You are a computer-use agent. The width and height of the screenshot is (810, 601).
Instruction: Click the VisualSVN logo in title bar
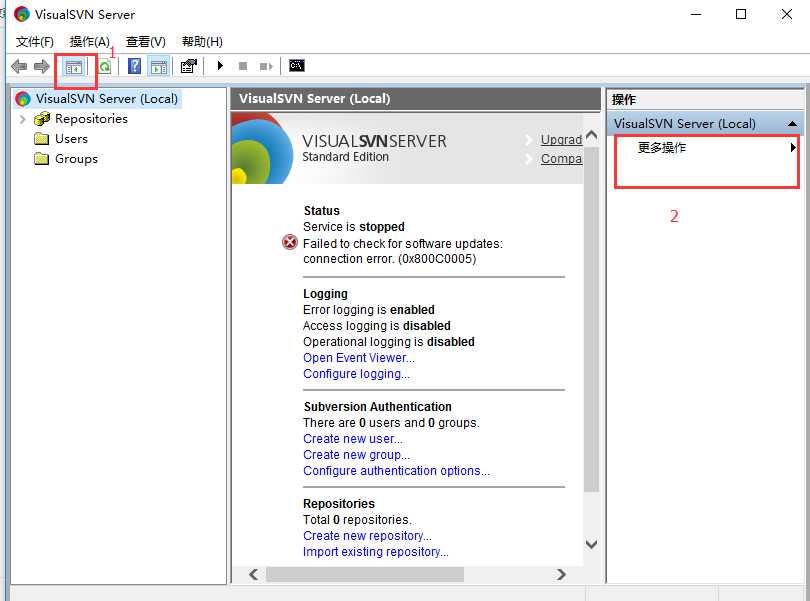pyautogui.click(x=22, y=14)
